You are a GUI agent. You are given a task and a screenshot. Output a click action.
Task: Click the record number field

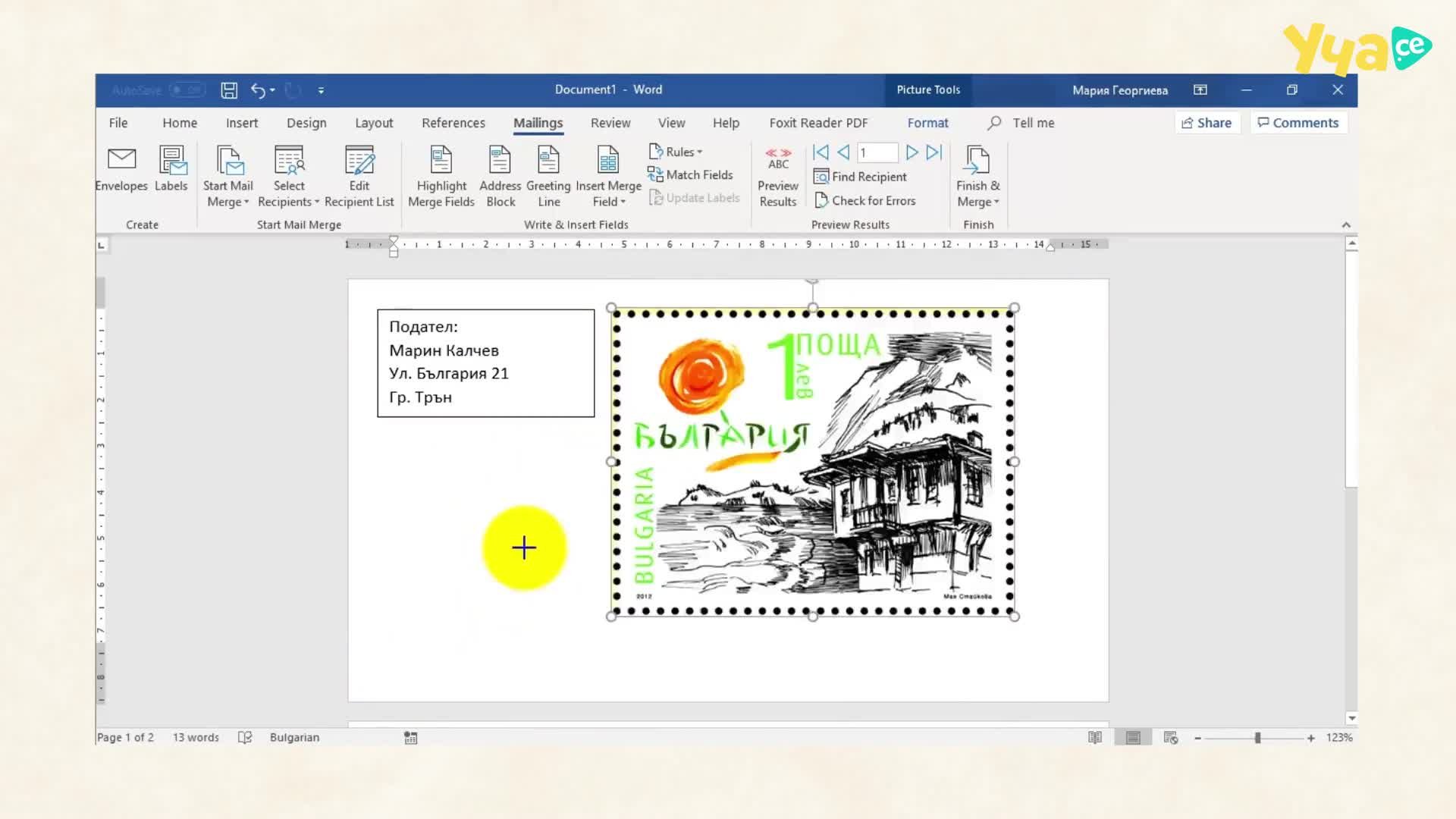tap(877, 152)
